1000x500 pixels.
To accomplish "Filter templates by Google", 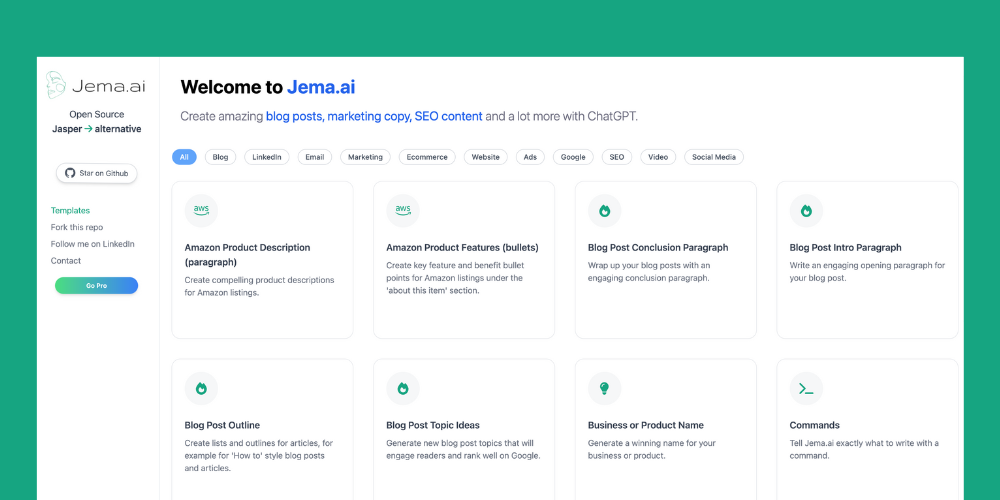I will (x=573, y=157).
